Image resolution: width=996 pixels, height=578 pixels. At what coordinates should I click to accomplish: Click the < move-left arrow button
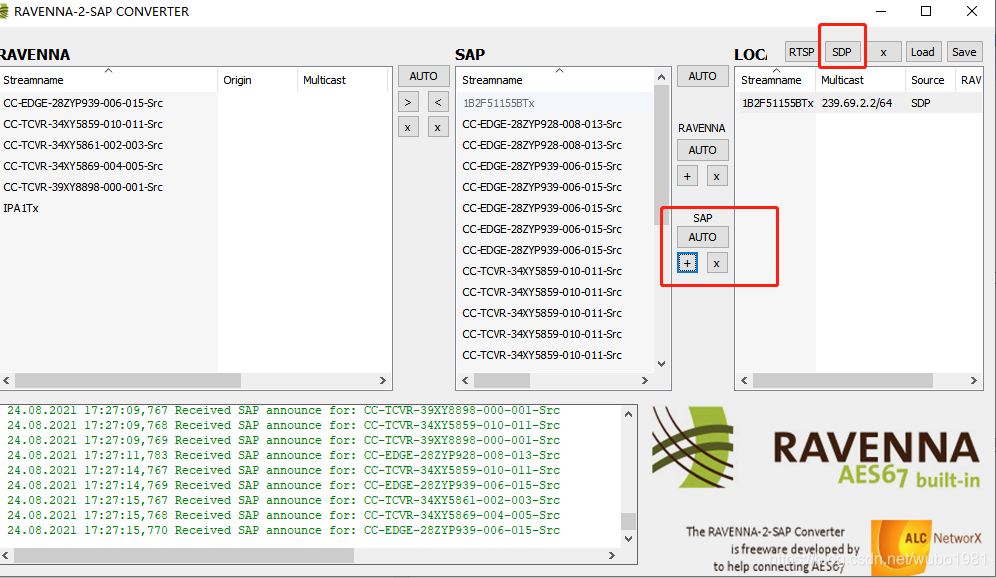pos(438,102)
